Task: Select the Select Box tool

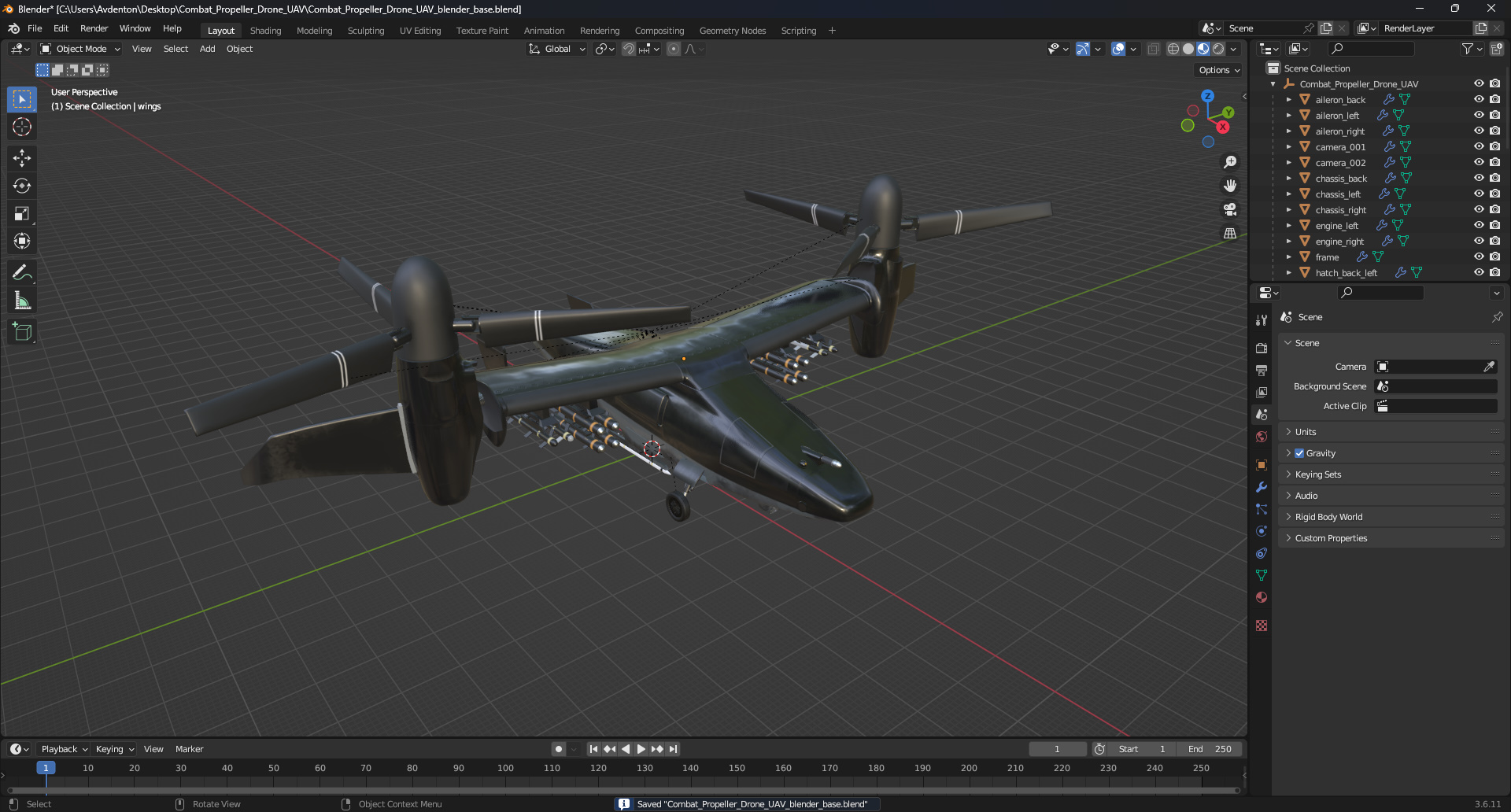Action: (22, 99)
